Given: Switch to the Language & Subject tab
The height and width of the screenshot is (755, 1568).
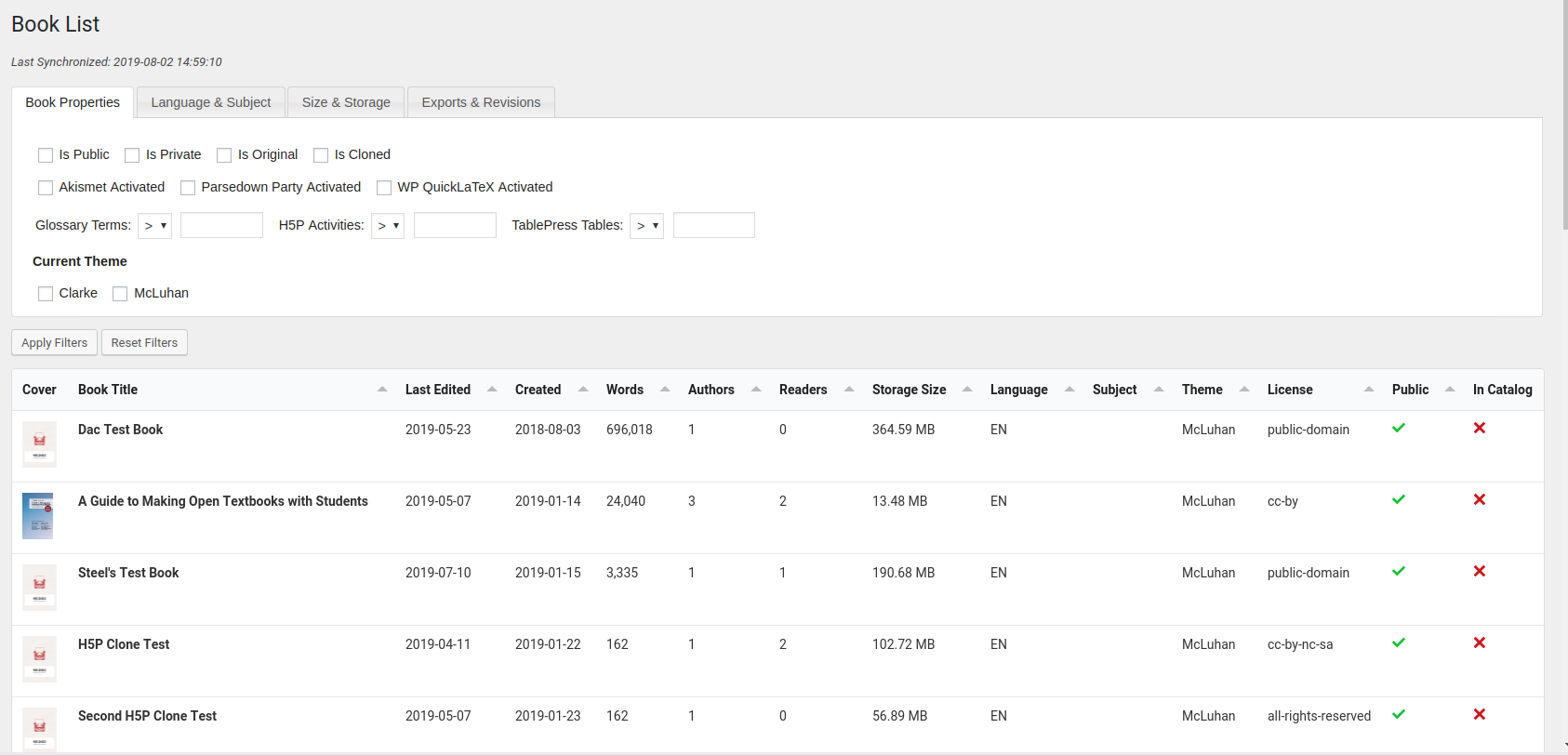Looking at the screenshot, I should coord(211,102).
